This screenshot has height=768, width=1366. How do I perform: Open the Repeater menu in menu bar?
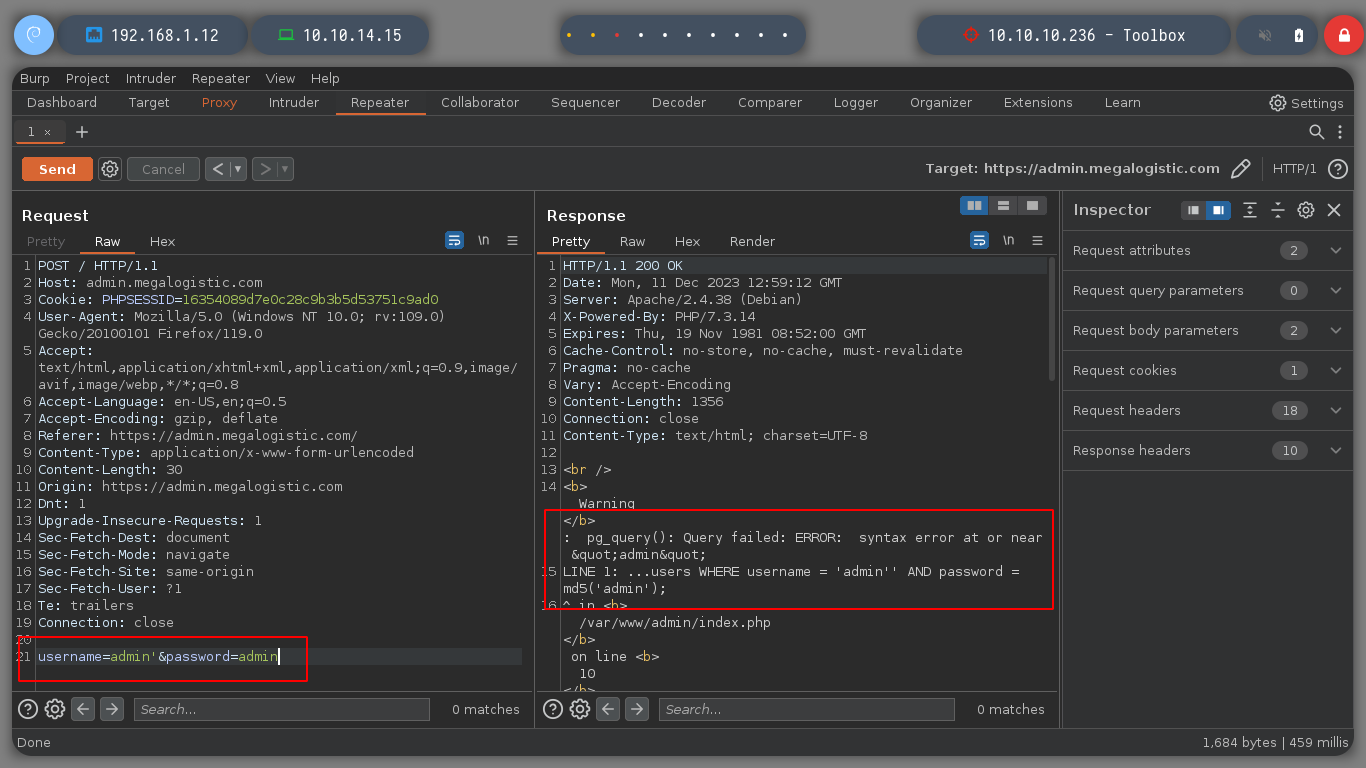coord(221,78)
